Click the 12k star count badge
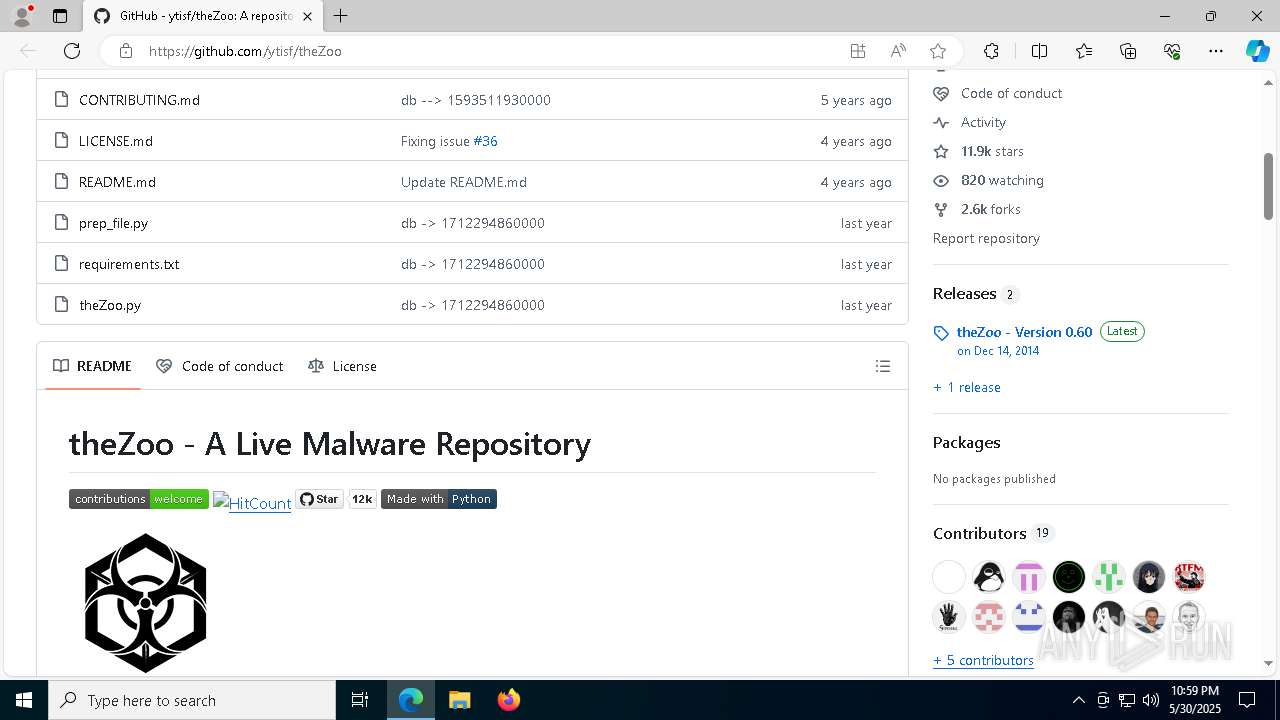Viewport: 1280px width, 720px height. 362,499
